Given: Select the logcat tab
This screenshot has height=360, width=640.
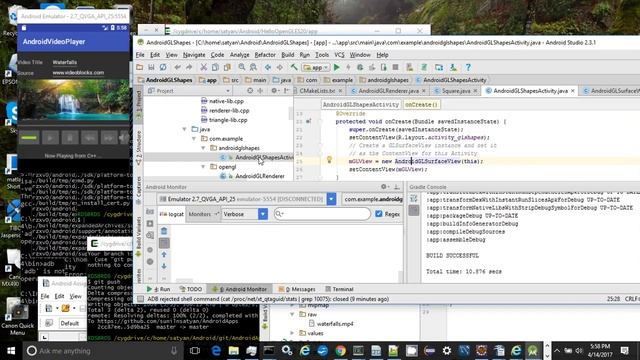Looking at the screenshot, I should pyautogui.click(x=172, y=214).
